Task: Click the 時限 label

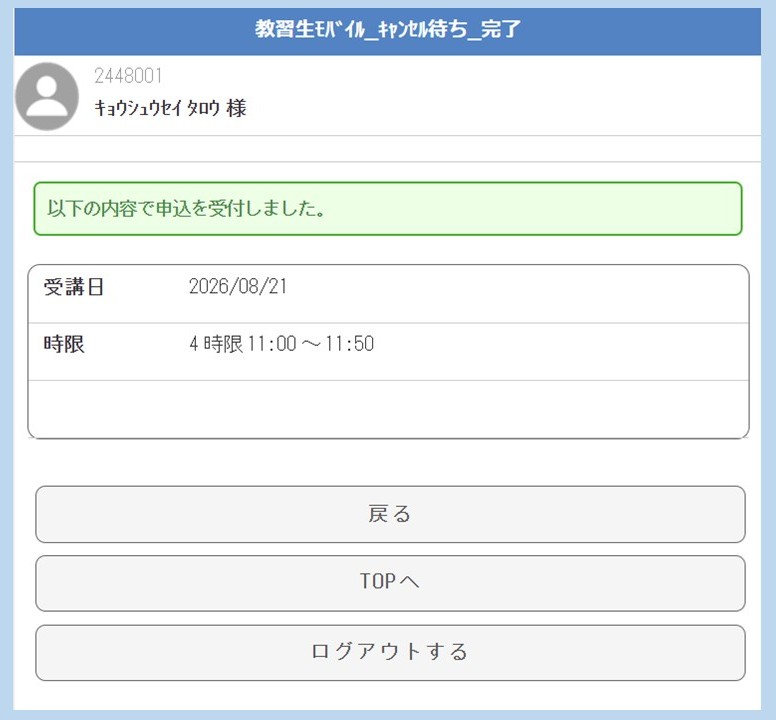Action: (64, 344)
